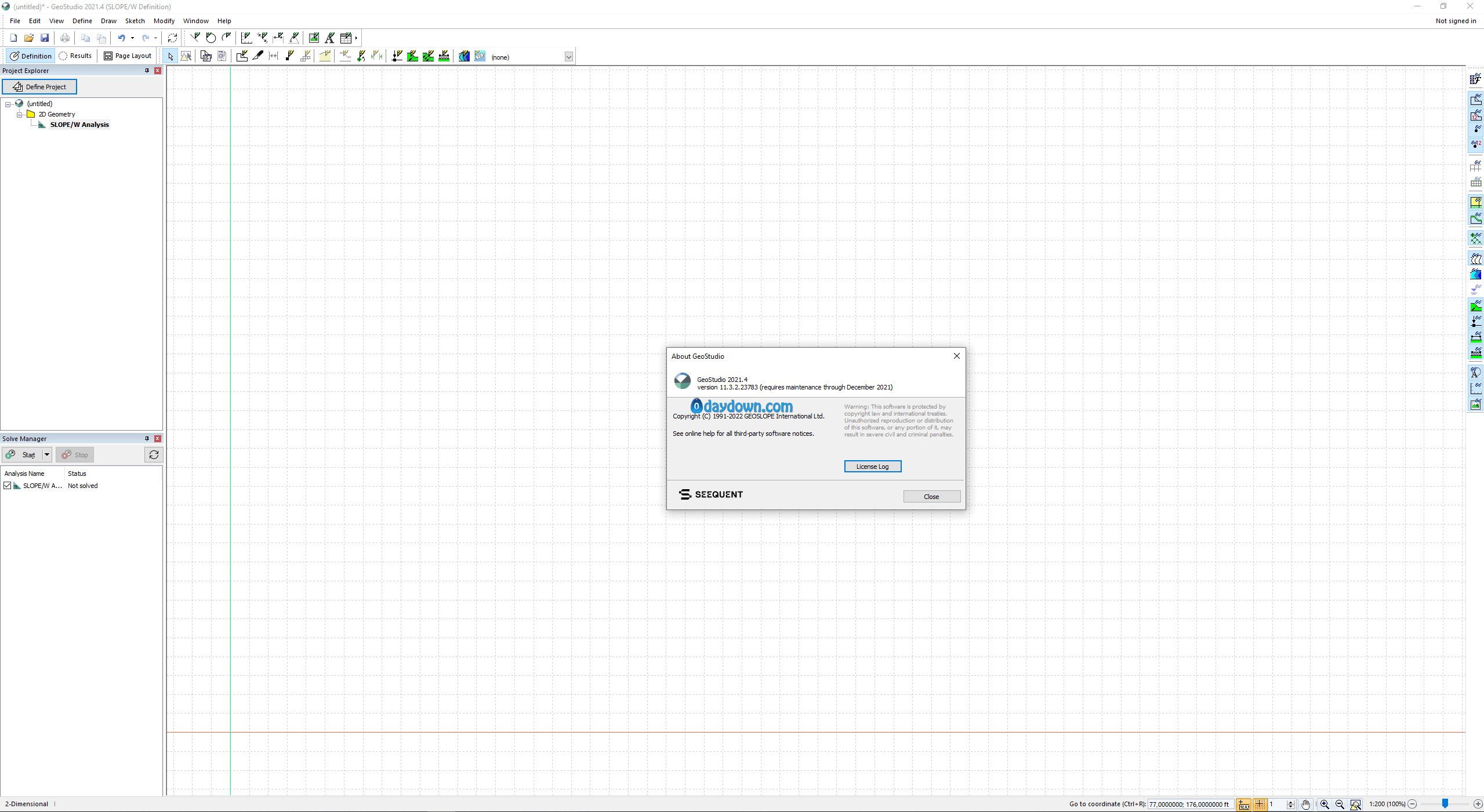
Task: Collapse the 2D Geometry tree node
Action: (19, 115)
